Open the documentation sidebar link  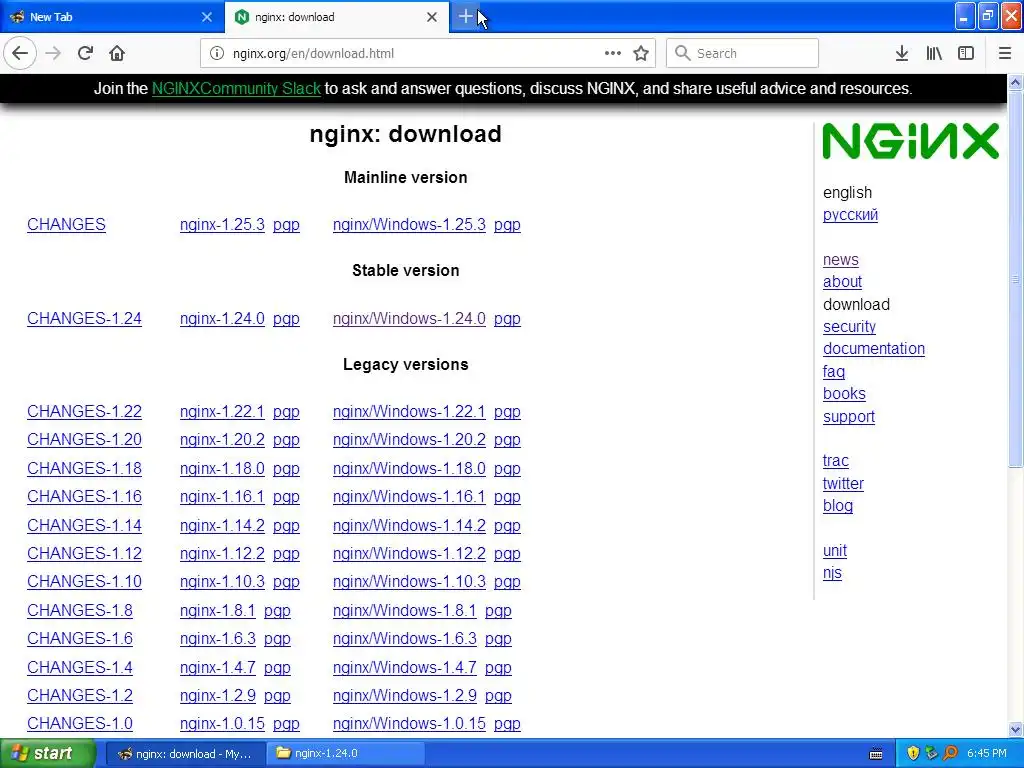point(874,349)
